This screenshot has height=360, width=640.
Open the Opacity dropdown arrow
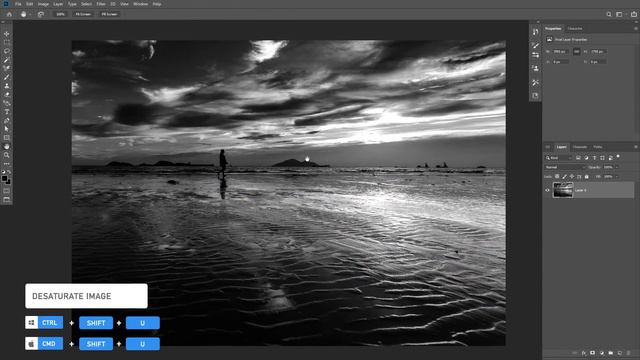click(616, 167)
